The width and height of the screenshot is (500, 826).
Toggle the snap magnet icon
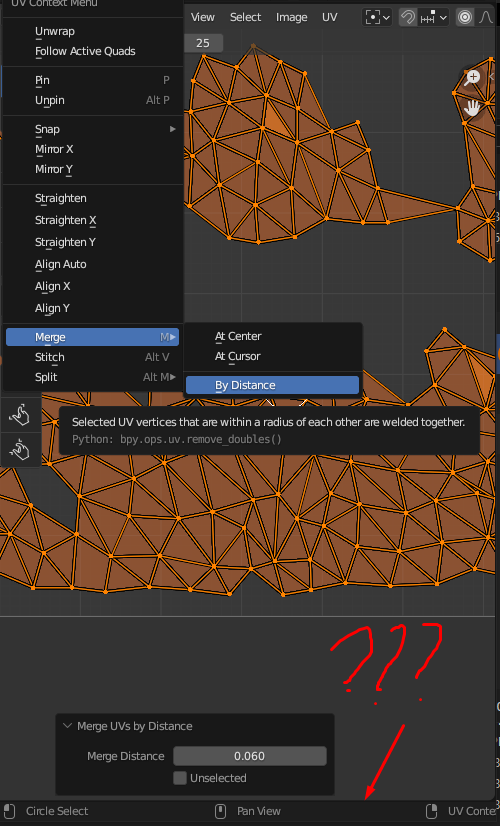(x=407, y=17)
